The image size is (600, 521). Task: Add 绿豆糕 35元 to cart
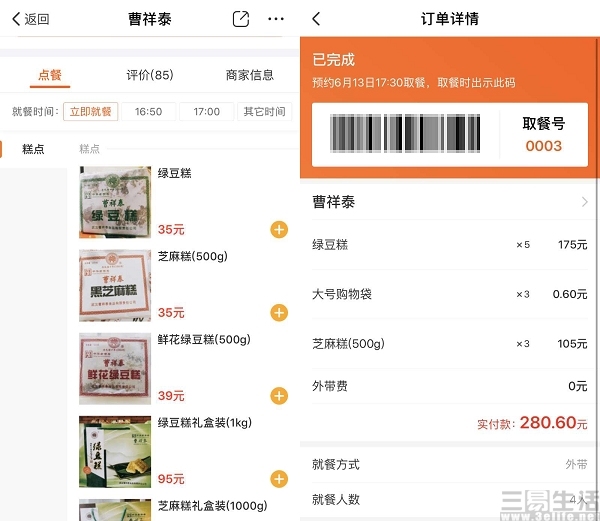tap(279, 230)
